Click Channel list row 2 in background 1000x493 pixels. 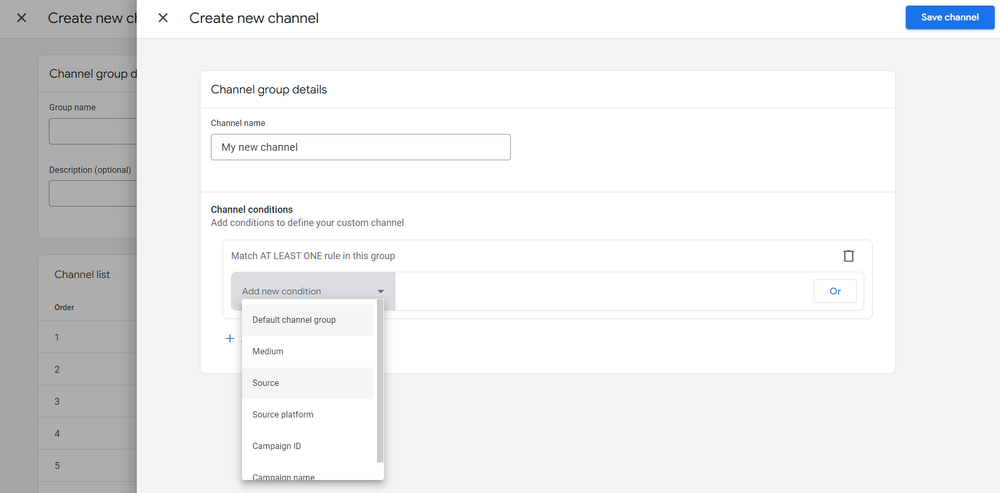[88, 369]
